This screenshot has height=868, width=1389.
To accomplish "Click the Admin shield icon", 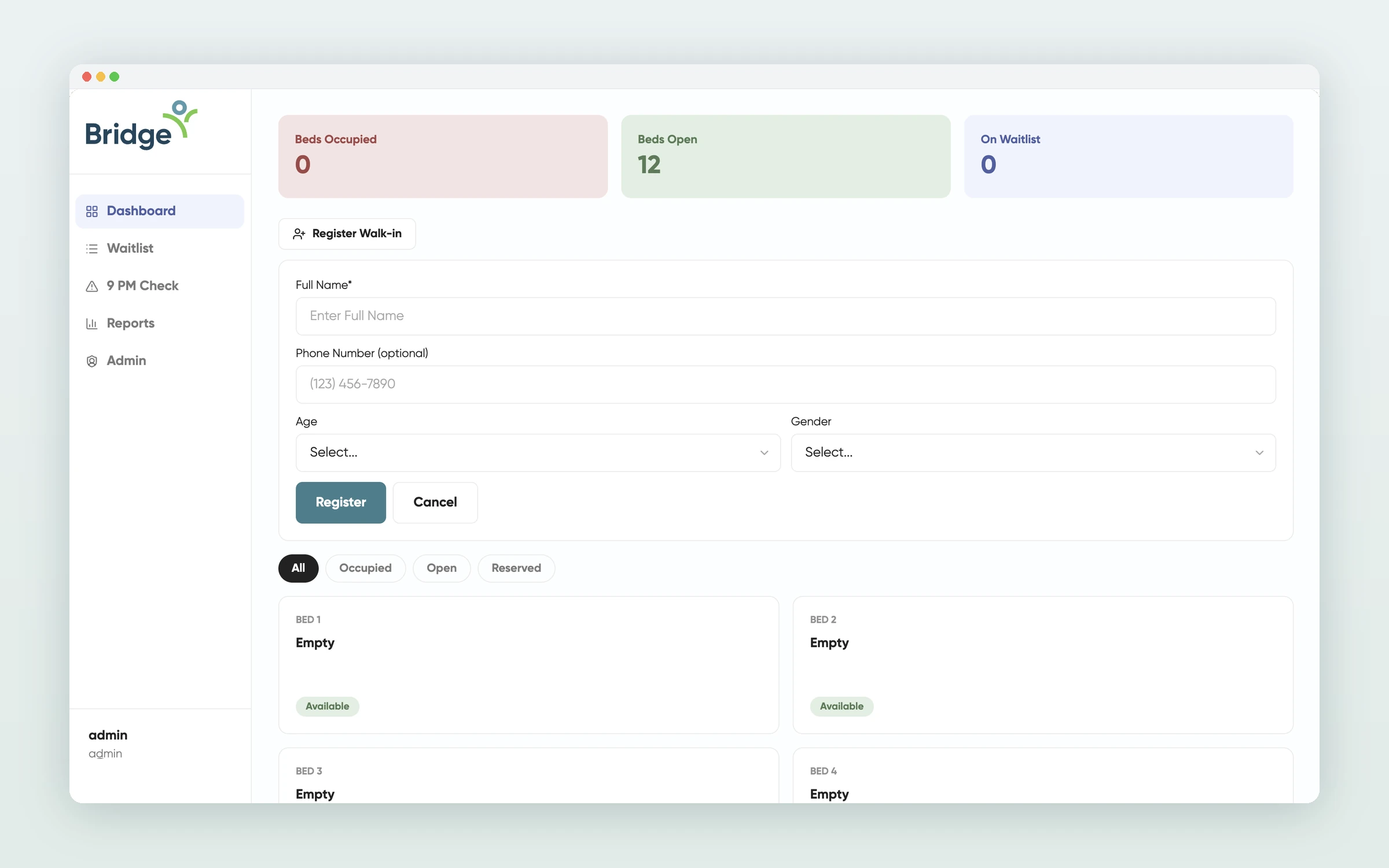I will pyautogui.click(x=92, y=361).
